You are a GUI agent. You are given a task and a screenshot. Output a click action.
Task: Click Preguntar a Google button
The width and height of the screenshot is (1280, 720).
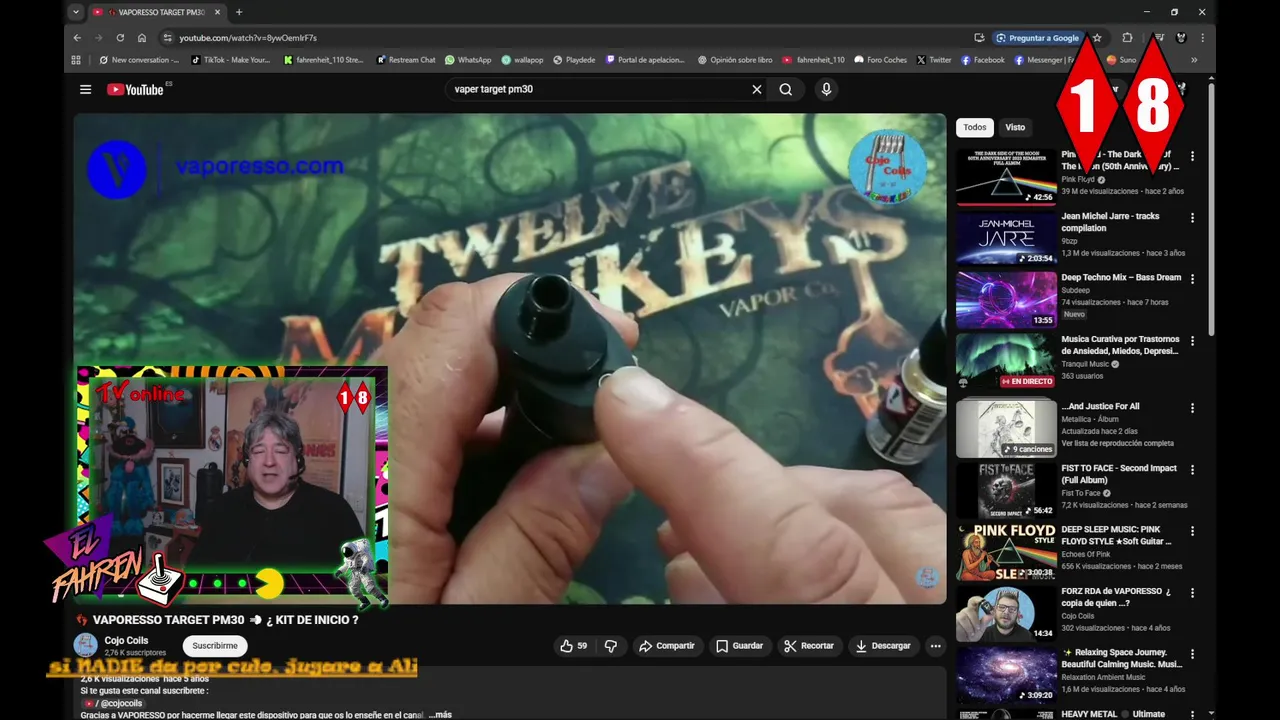1037,38
